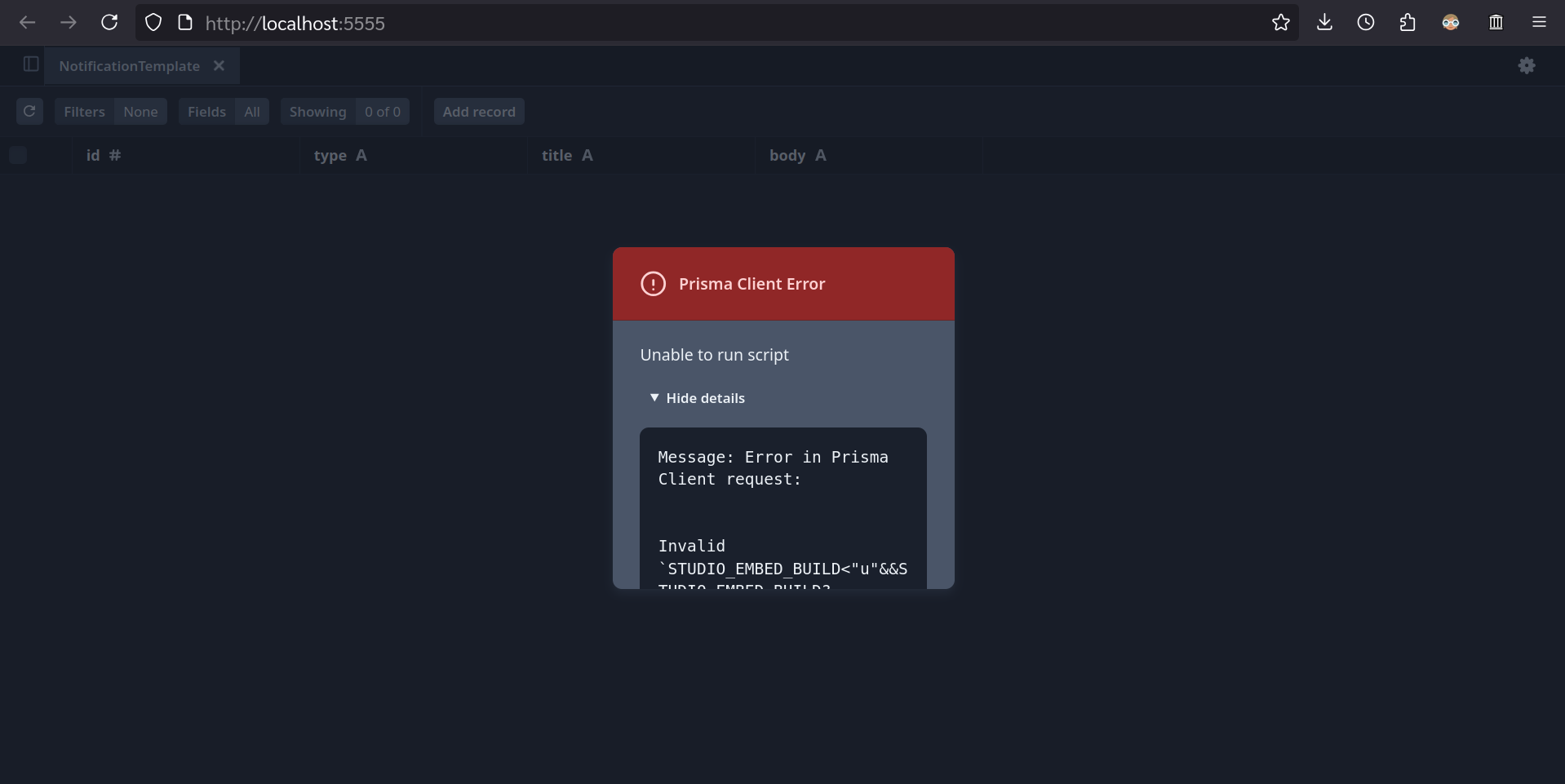
Task: Open the browser downloads panel
Action: click(x=1325, y=23)
